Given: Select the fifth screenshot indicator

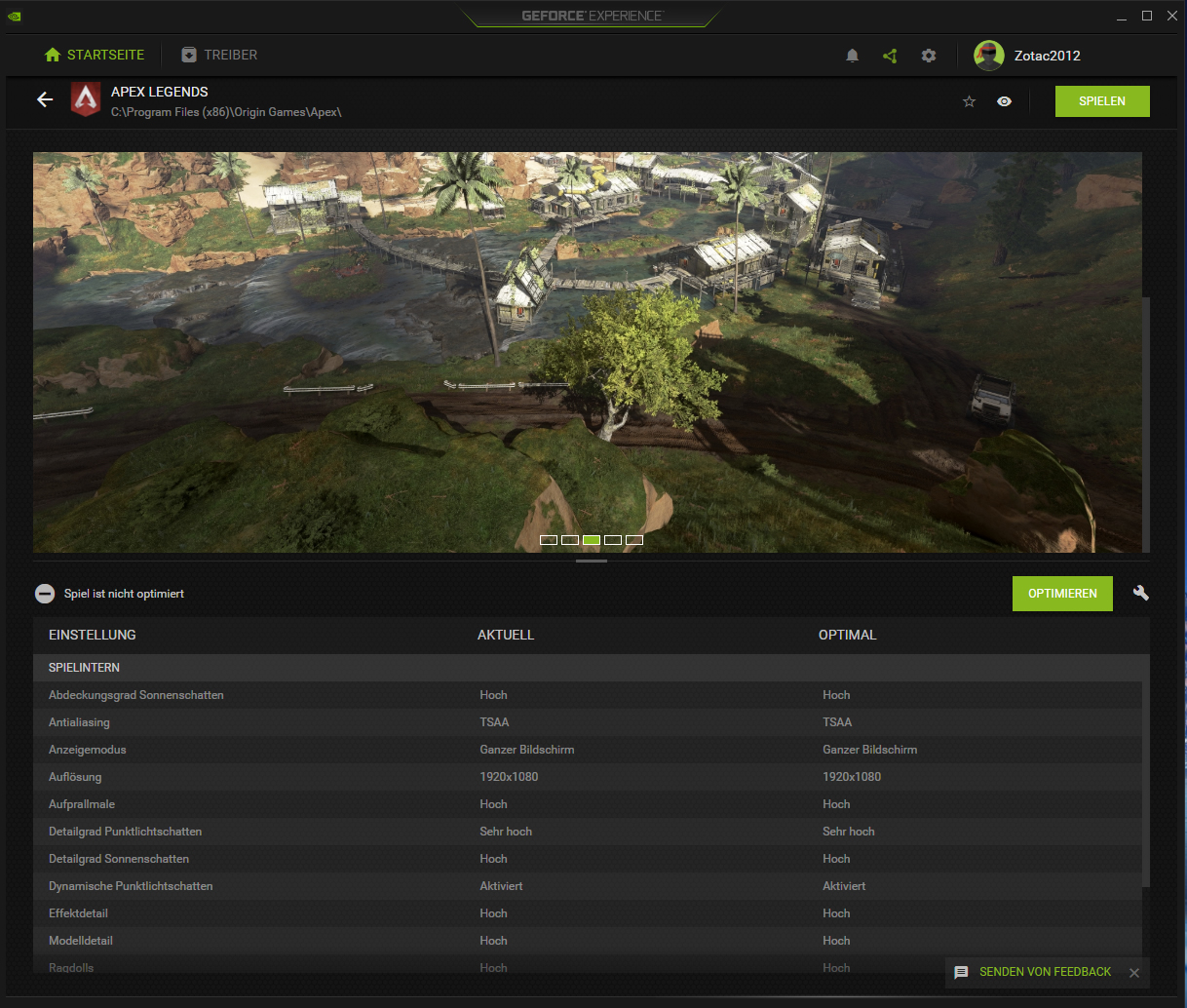Looking at the screenshot, I should pos(634,540).
